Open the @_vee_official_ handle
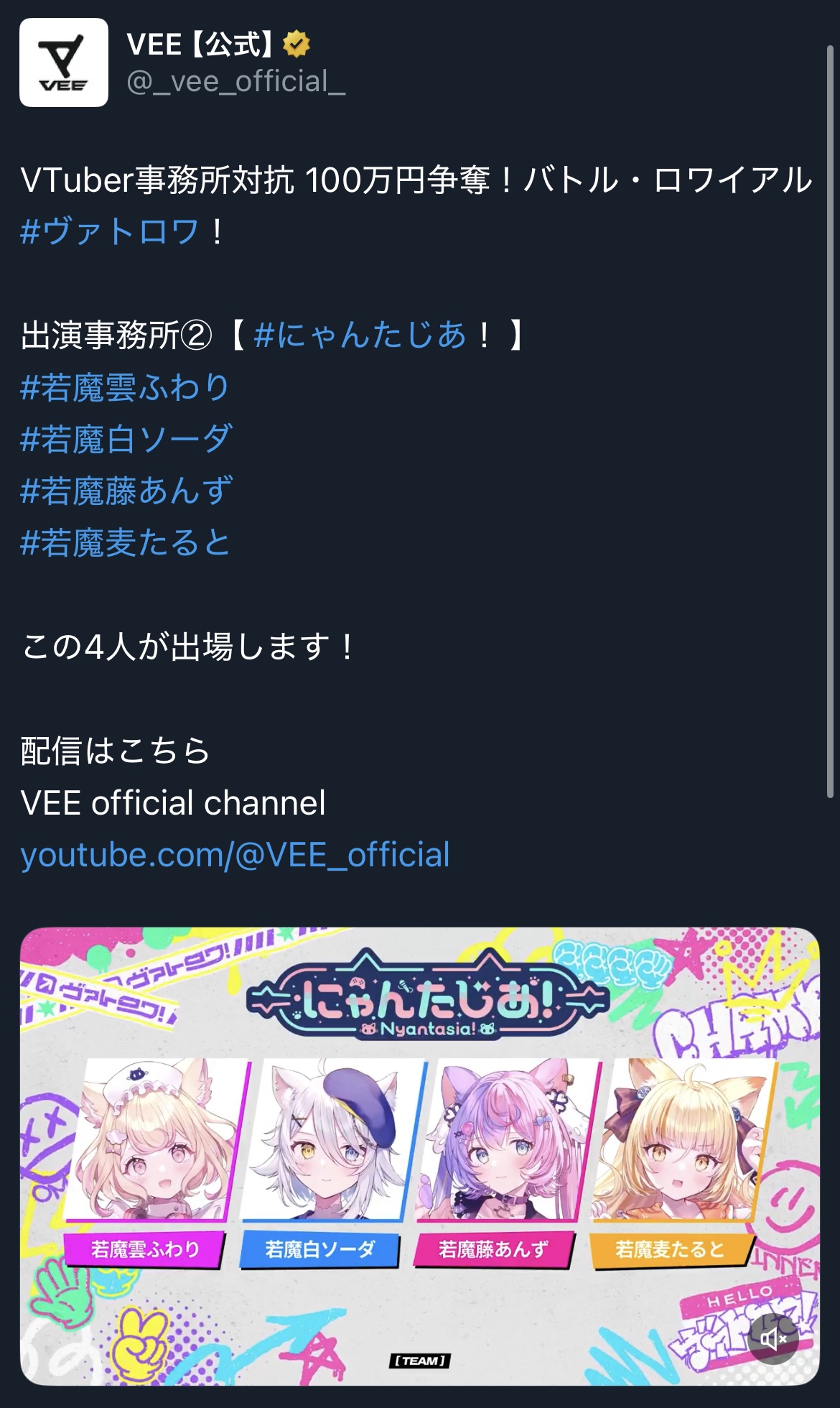 236,82
